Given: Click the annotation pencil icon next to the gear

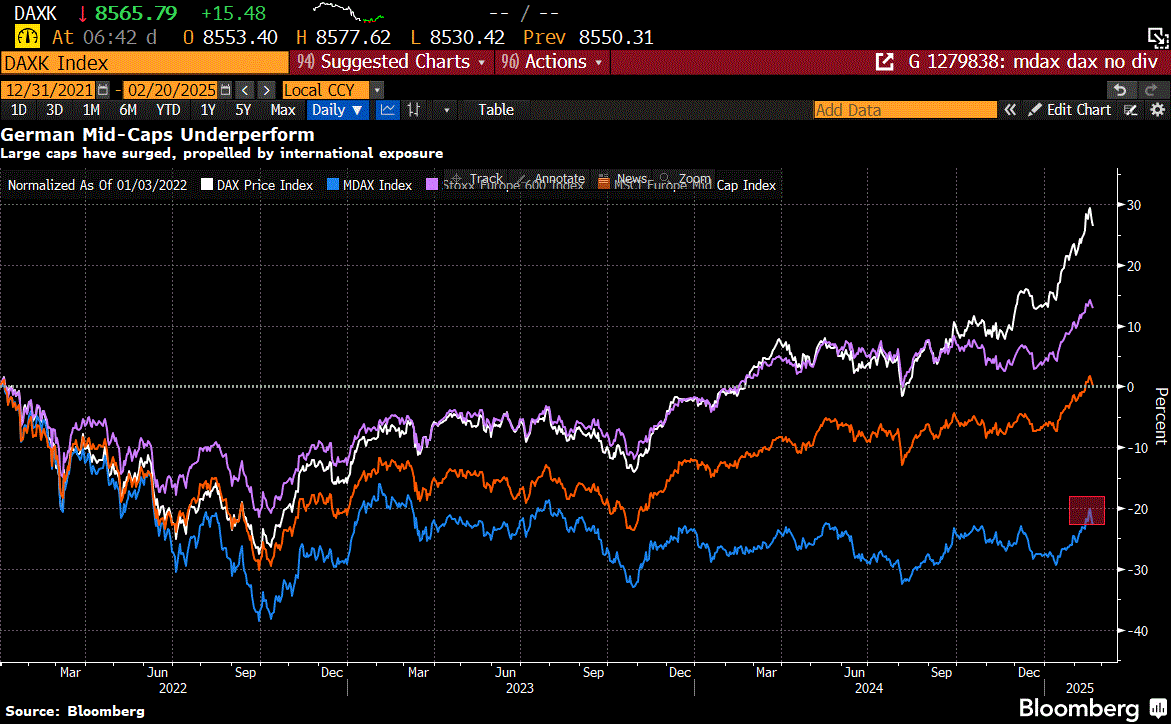Looking at the screenshot, I should (1131, 110).
